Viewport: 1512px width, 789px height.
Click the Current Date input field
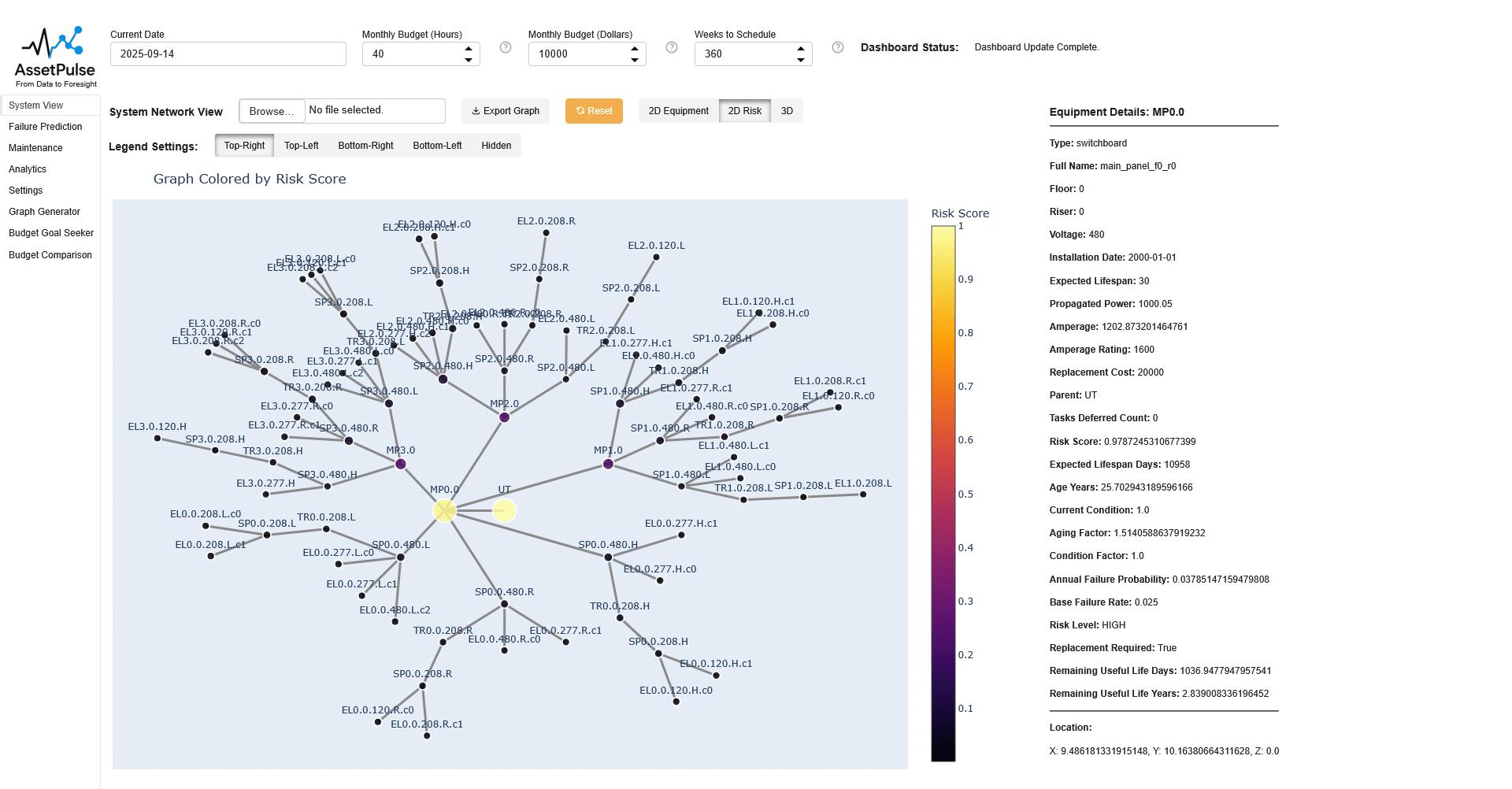pos(228,54)
